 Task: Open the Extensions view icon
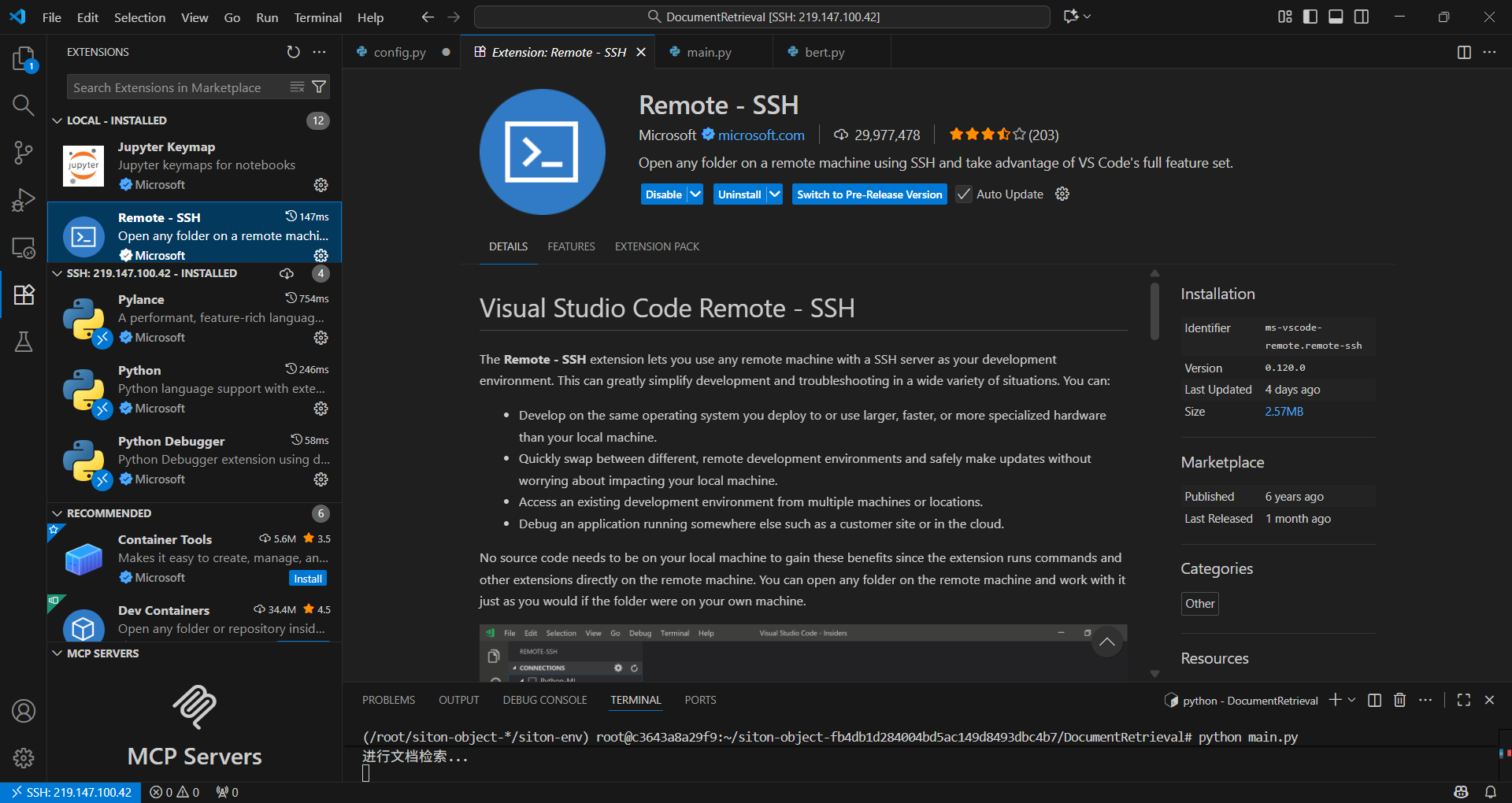coord(24,294)
